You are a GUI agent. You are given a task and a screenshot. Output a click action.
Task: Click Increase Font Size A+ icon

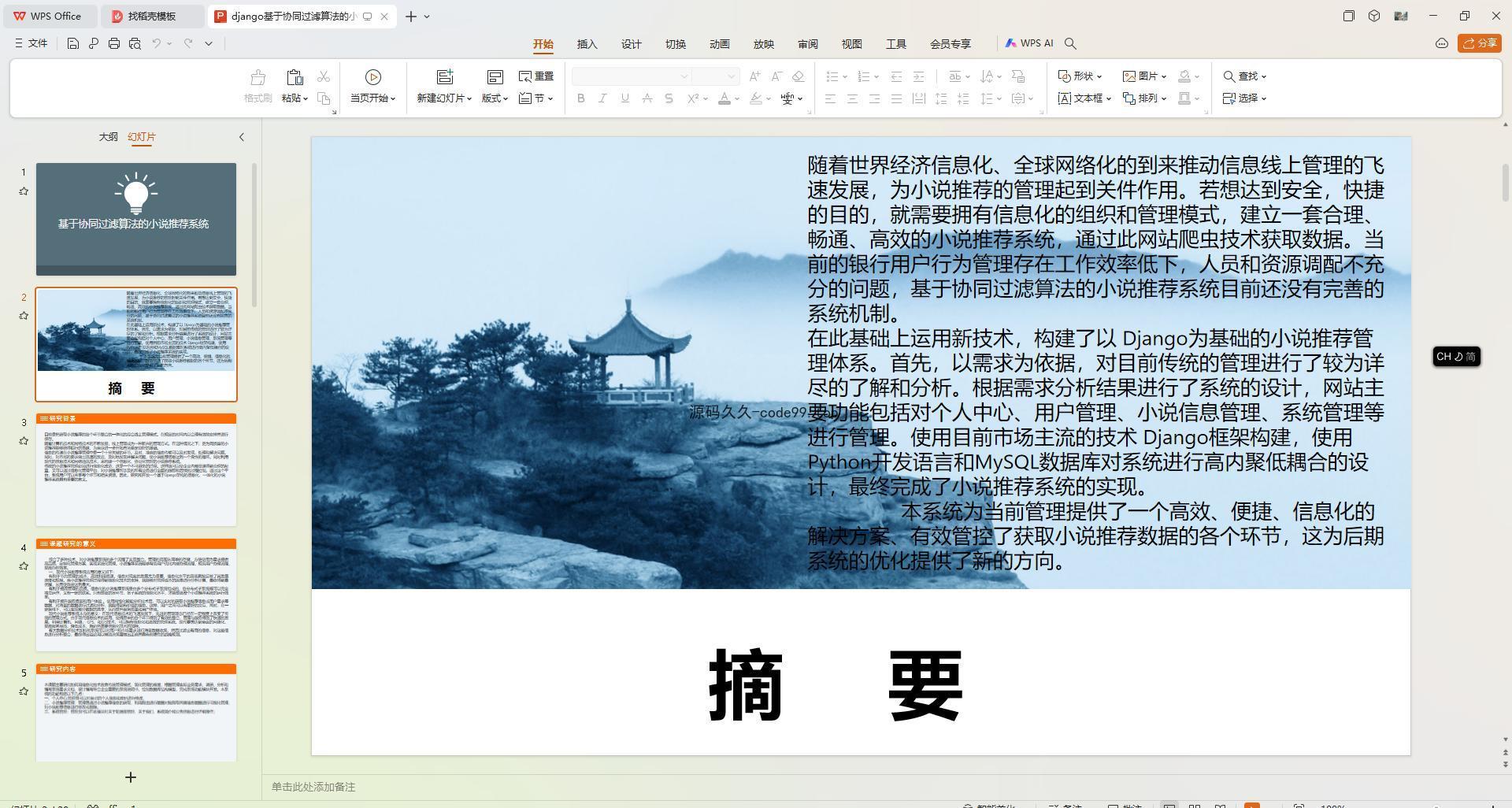[x=755, y=76]
